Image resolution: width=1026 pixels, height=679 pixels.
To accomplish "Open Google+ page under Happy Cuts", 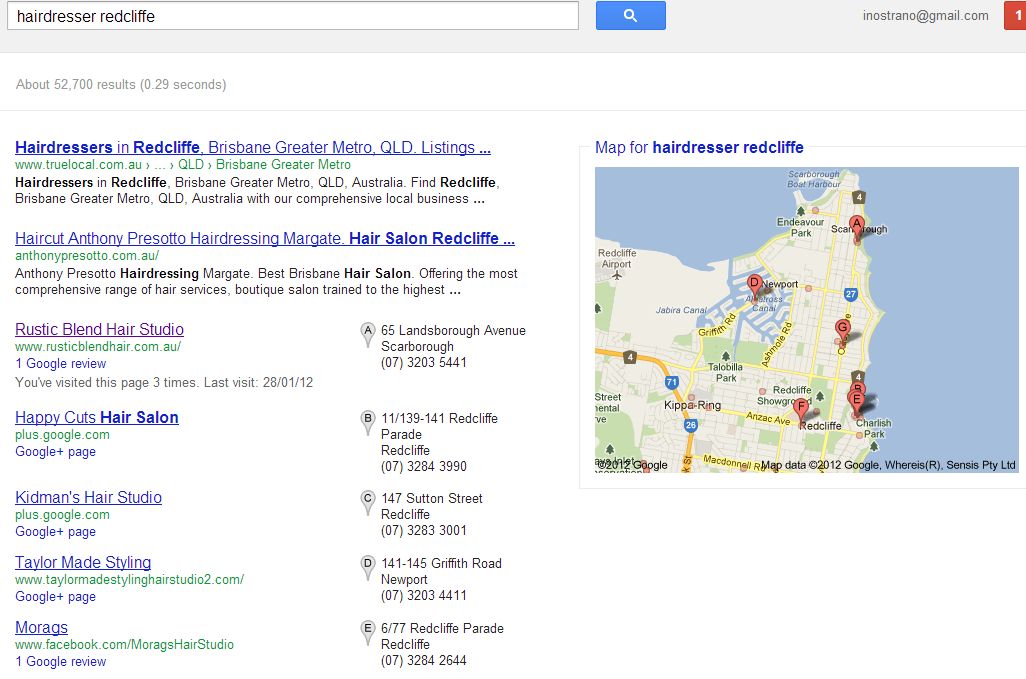I will pos(55,451).
